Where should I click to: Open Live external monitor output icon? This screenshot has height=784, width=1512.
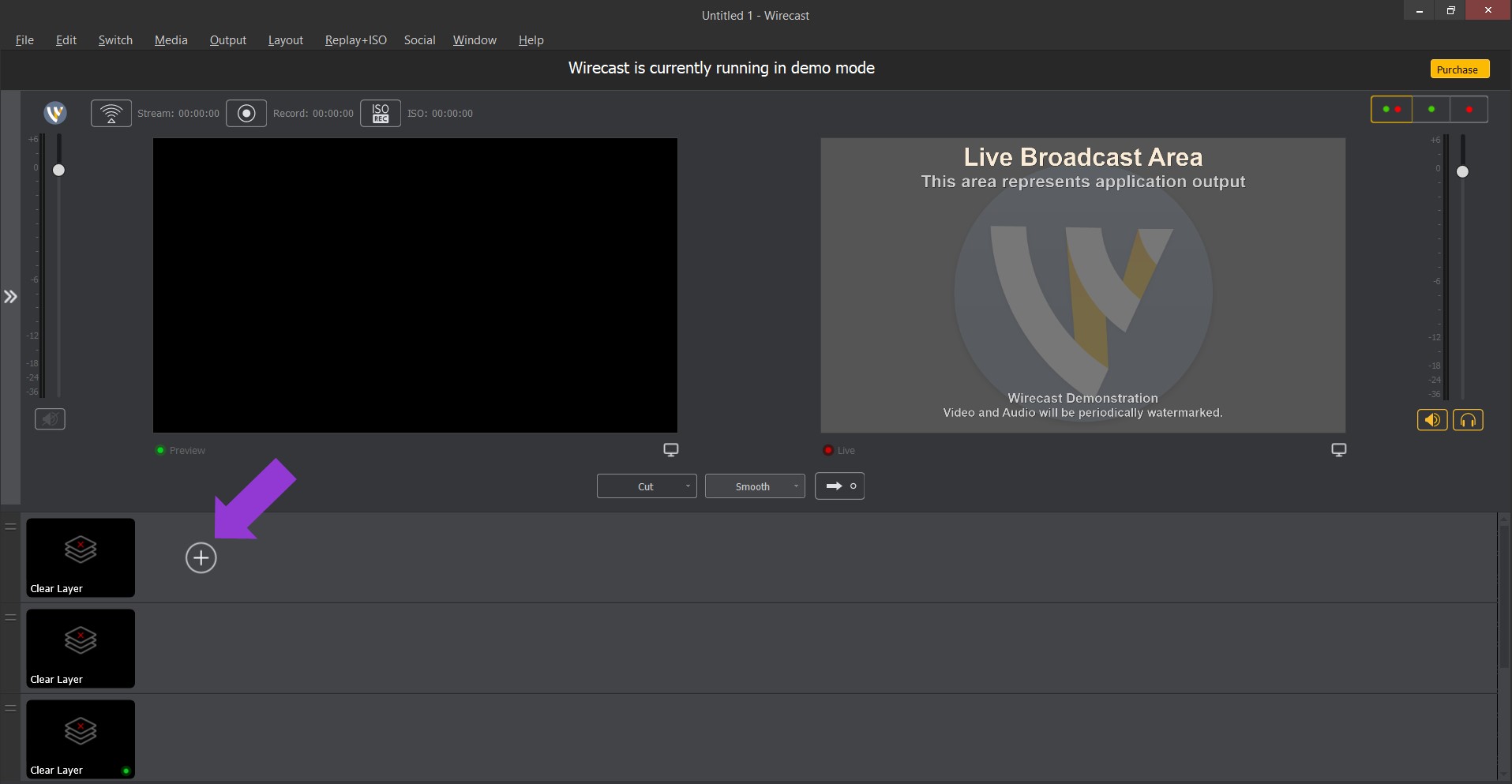click(1338, 450)
